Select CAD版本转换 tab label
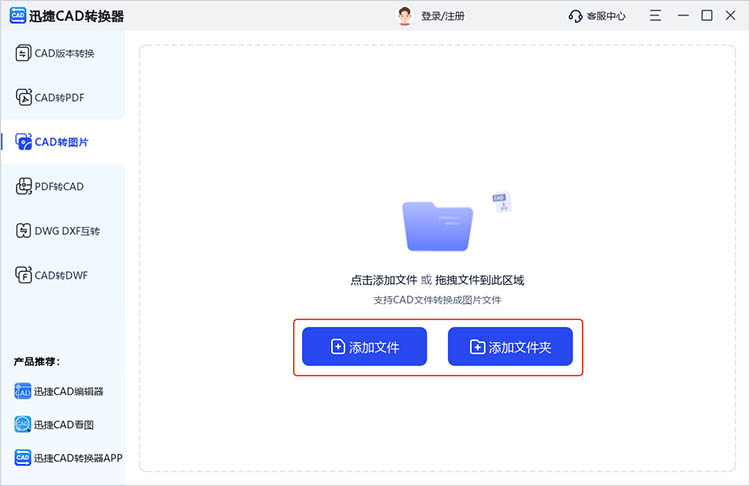 coord(64,53)
